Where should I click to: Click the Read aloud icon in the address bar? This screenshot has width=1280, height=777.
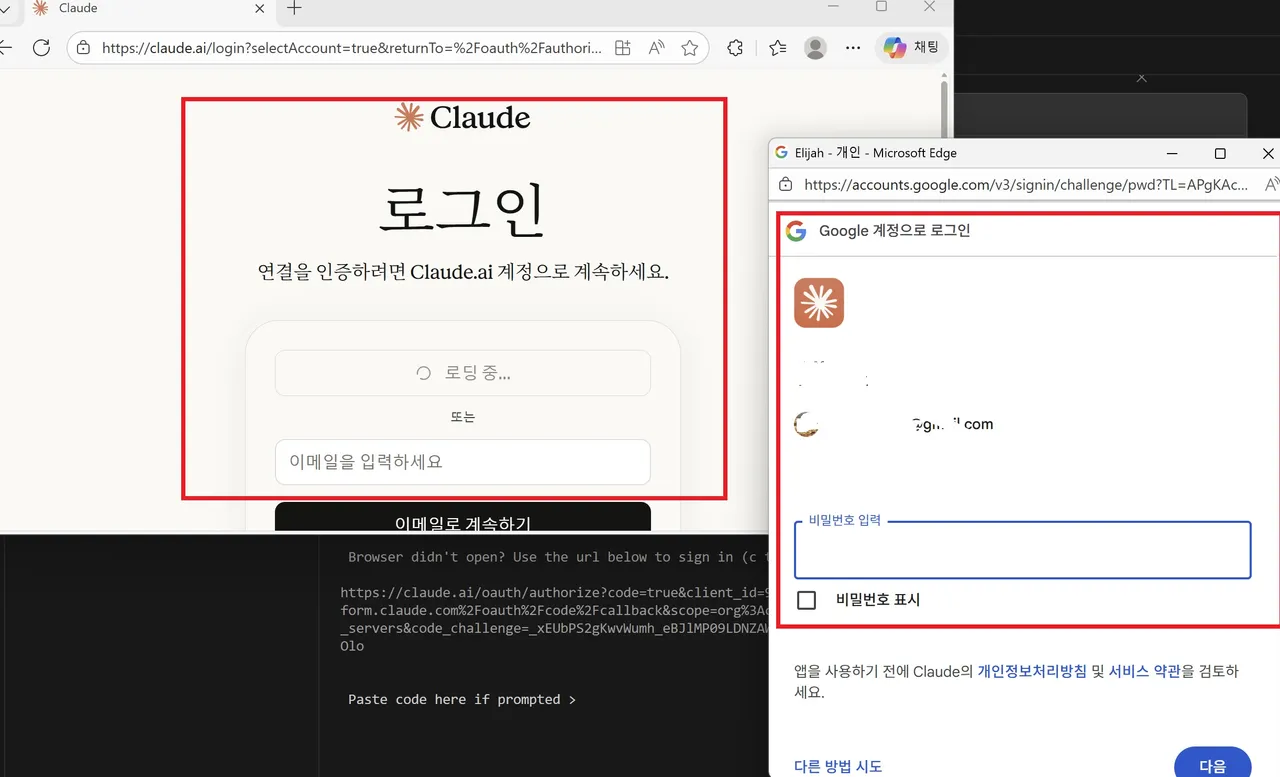coord(655,47)
